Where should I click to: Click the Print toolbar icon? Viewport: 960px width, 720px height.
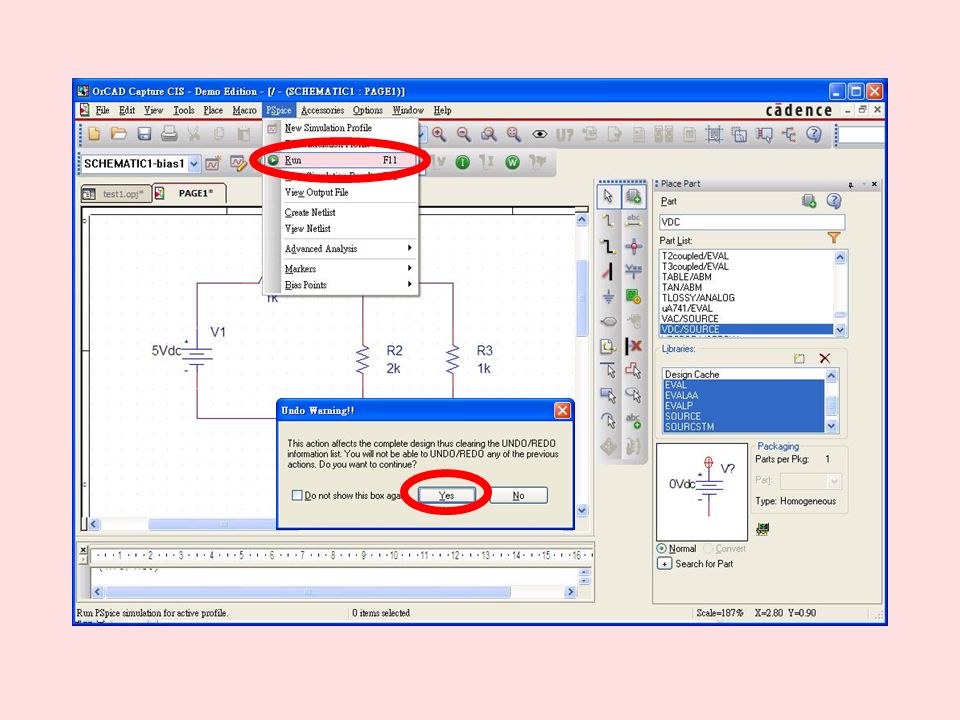[x=169, y=134]
